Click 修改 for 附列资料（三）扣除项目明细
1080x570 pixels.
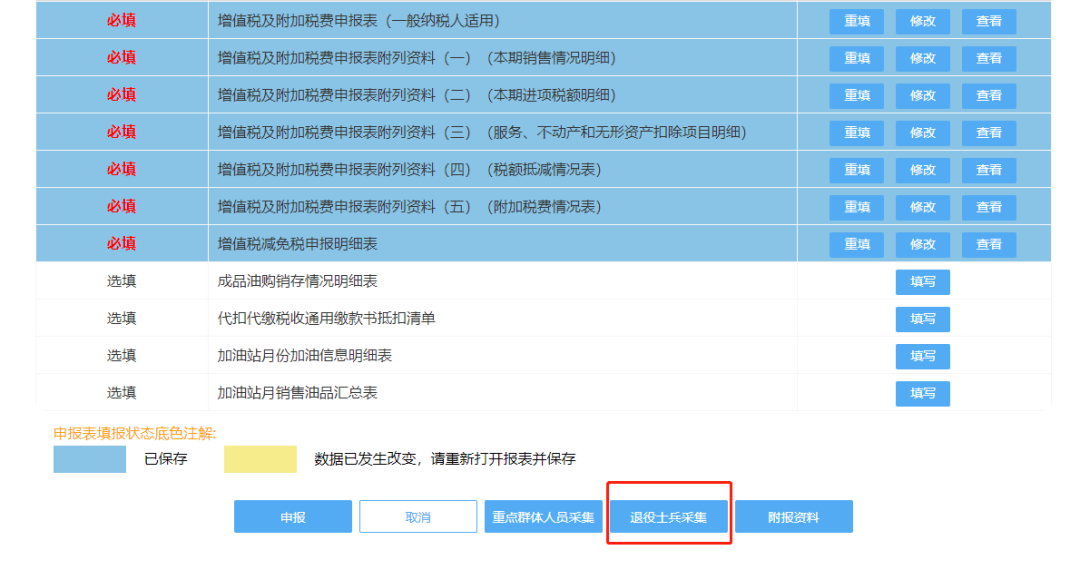(922, 133)
